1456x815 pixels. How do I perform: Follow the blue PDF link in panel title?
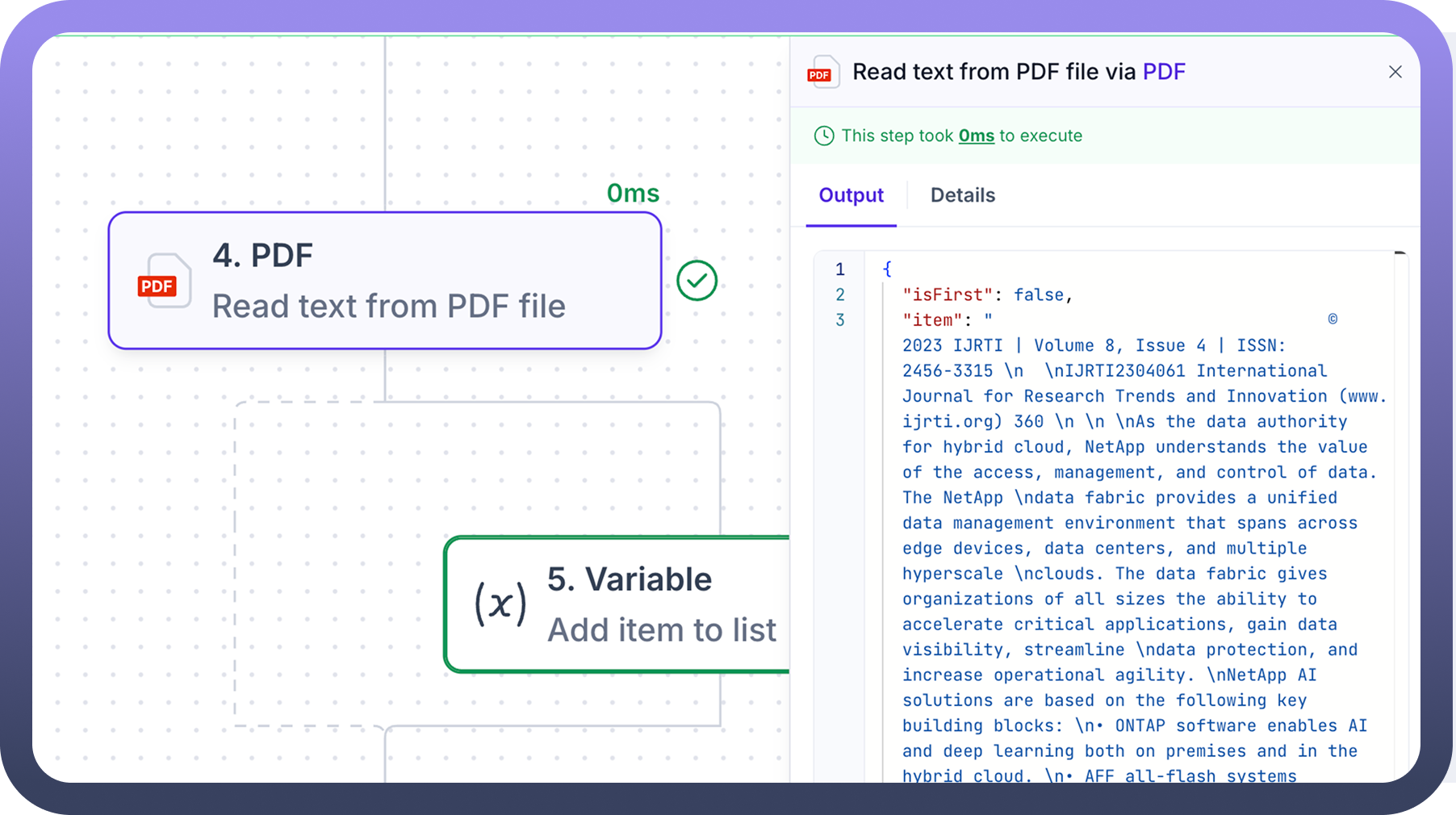point(1164,72)
